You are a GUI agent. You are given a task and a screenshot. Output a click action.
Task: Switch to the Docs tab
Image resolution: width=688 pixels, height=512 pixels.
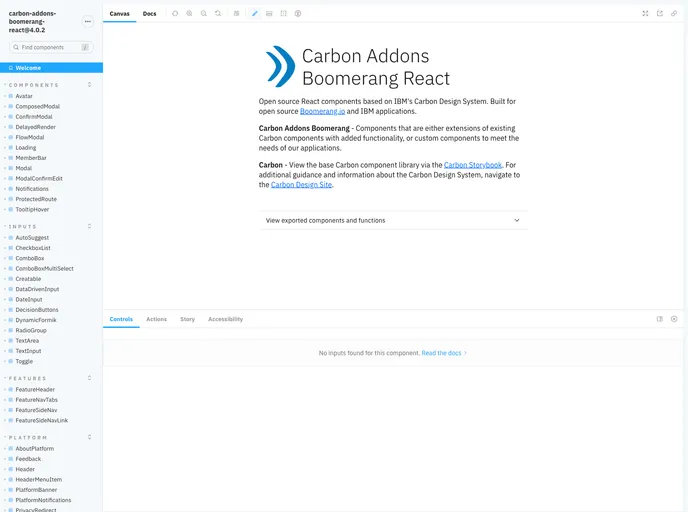[150, 14]
